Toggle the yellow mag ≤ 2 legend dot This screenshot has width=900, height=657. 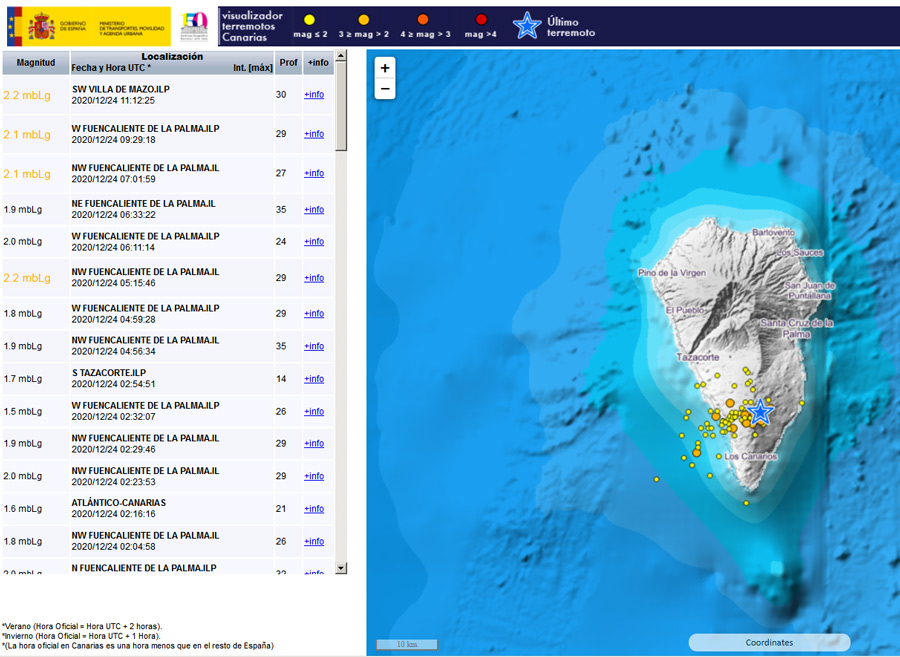pos(310,18)
